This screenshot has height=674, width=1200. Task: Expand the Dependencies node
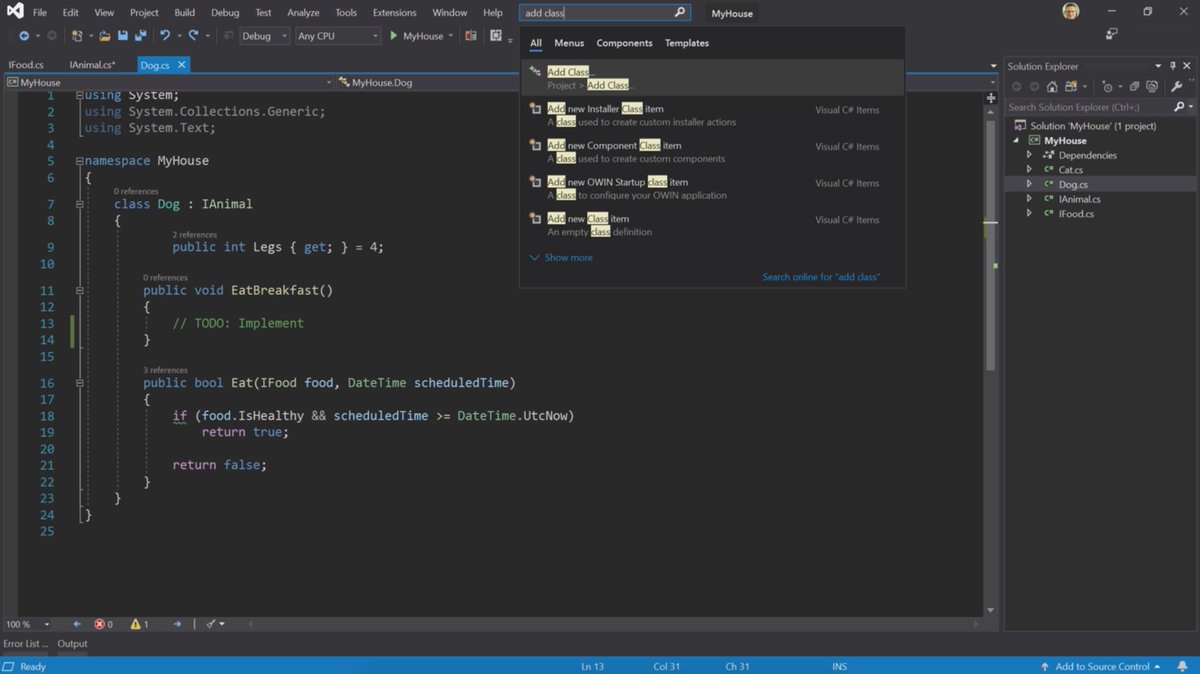click(x=1029, y=155)
